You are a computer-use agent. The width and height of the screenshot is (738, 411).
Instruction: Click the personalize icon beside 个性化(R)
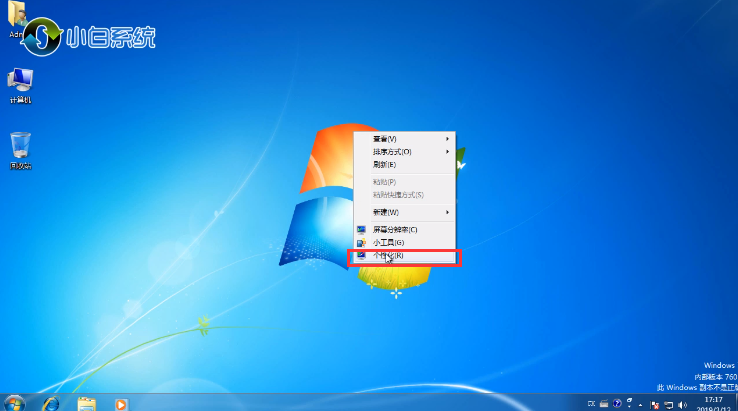click(x=361, y=256)
